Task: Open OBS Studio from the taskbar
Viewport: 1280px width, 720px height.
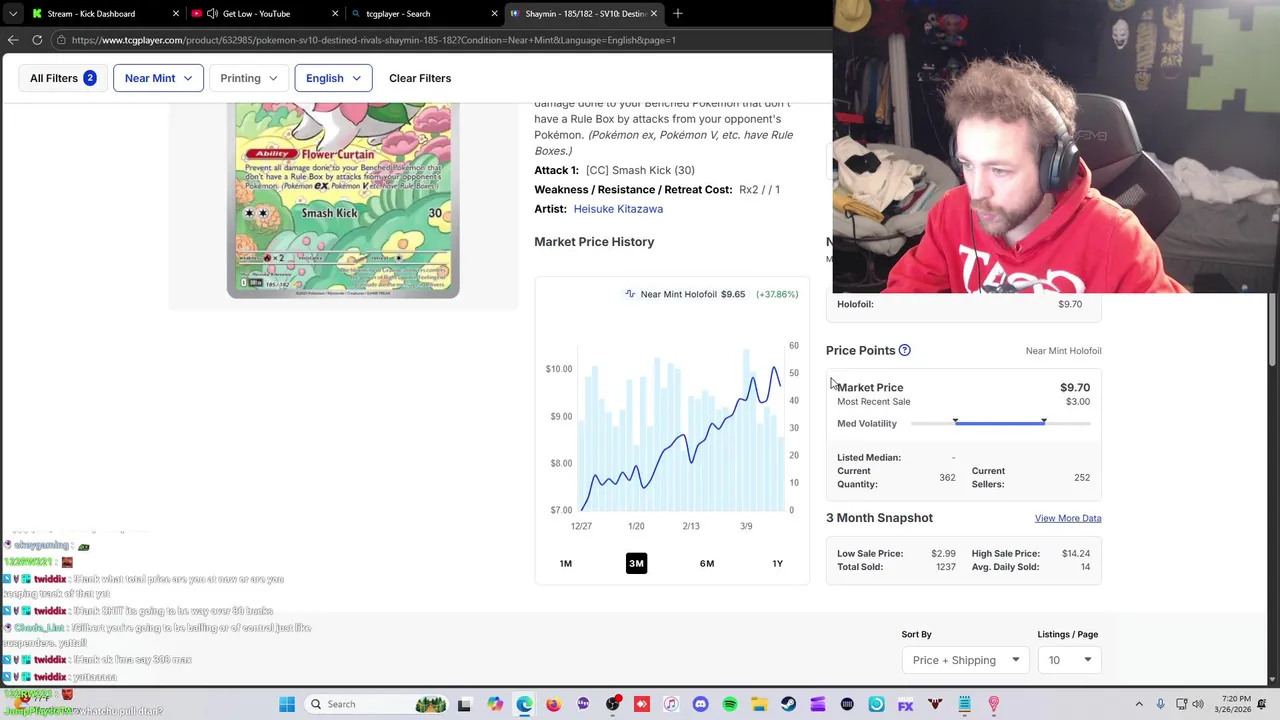Action: coord(612,704)
